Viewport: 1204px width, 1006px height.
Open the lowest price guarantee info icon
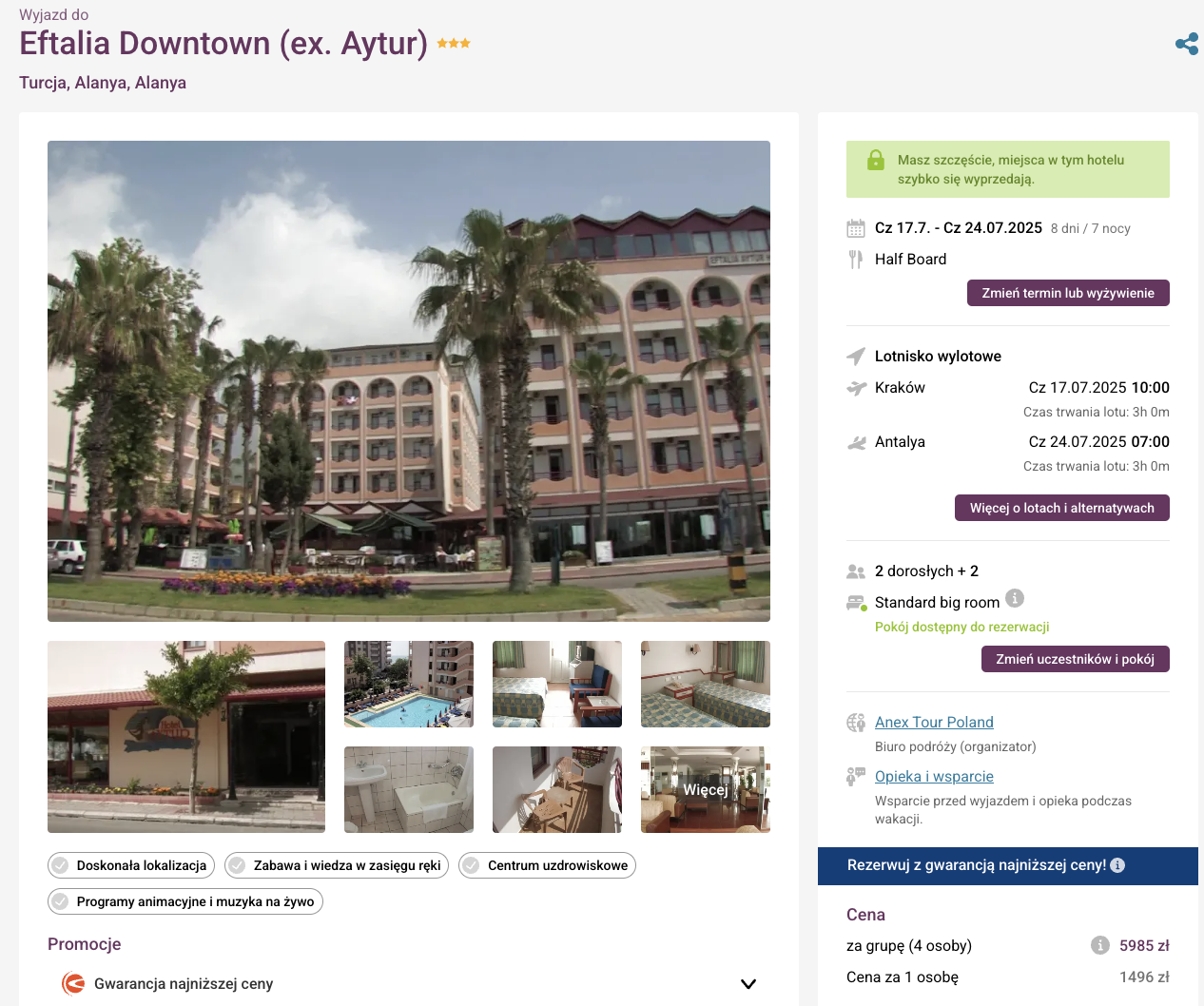click(1117, 865)
